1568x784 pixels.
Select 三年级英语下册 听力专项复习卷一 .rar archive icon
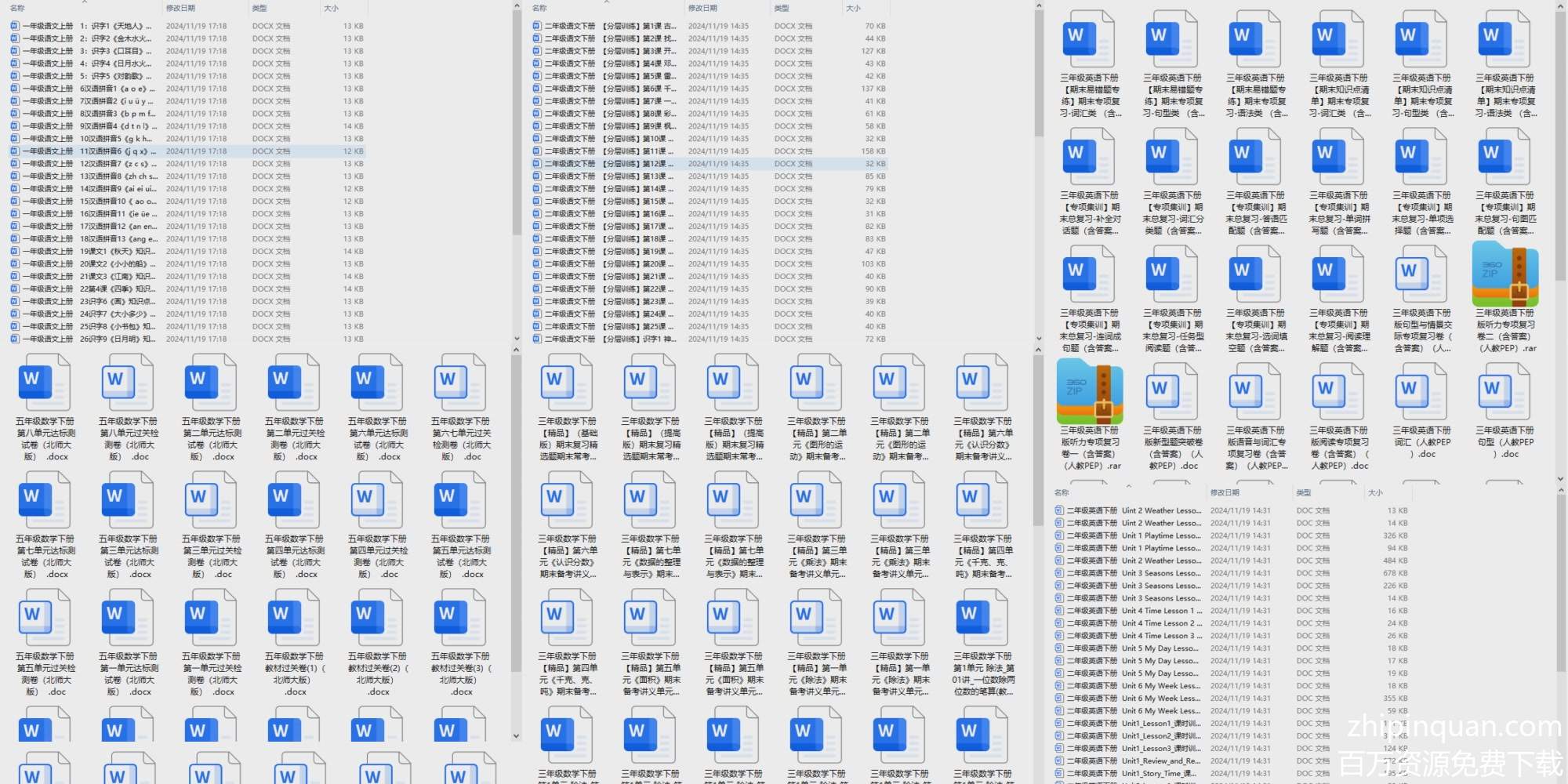tap(1090, 392)
